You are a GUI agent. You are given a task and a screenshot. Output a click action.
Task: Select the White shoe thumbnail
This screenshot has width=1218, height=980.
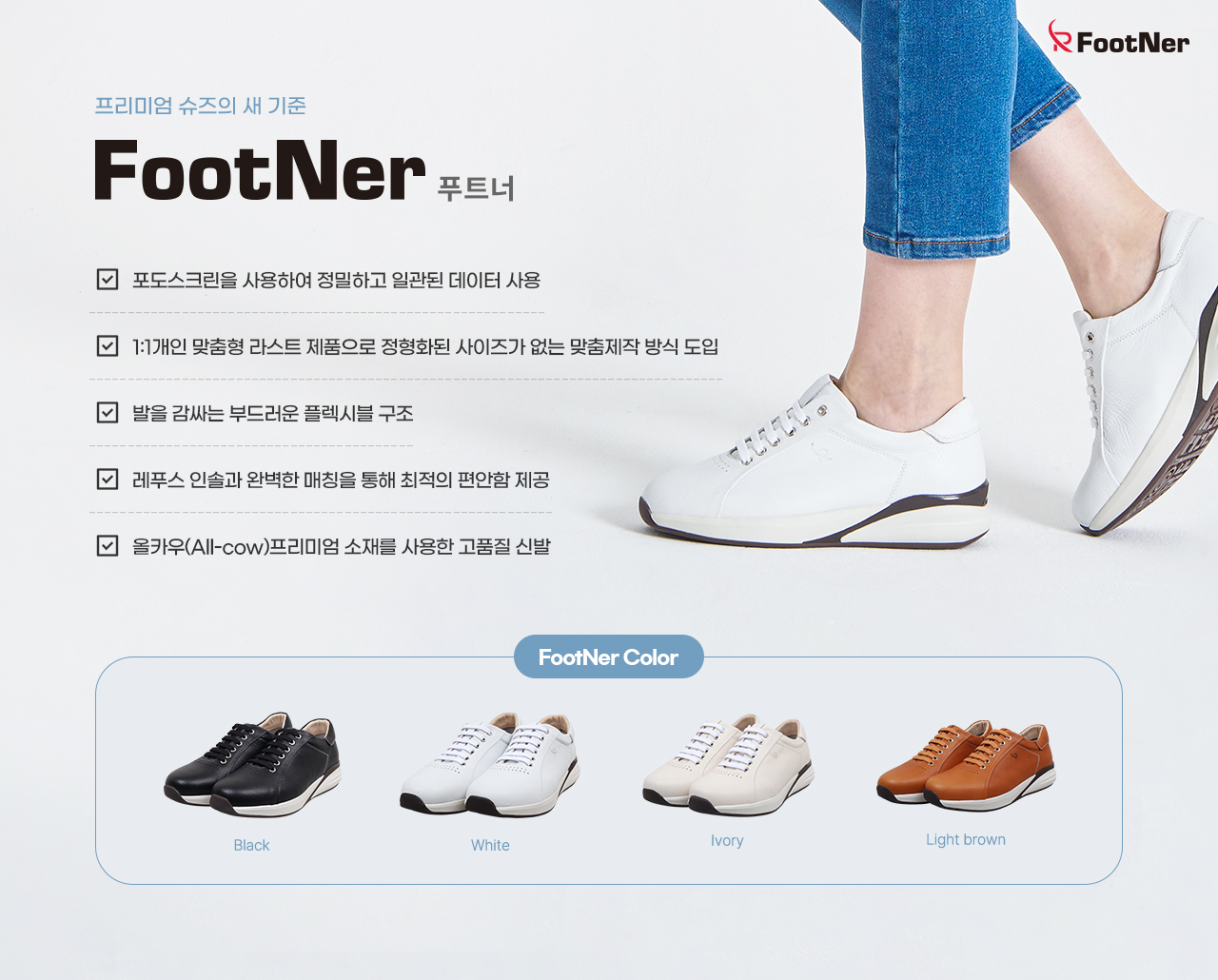[490, 764]
